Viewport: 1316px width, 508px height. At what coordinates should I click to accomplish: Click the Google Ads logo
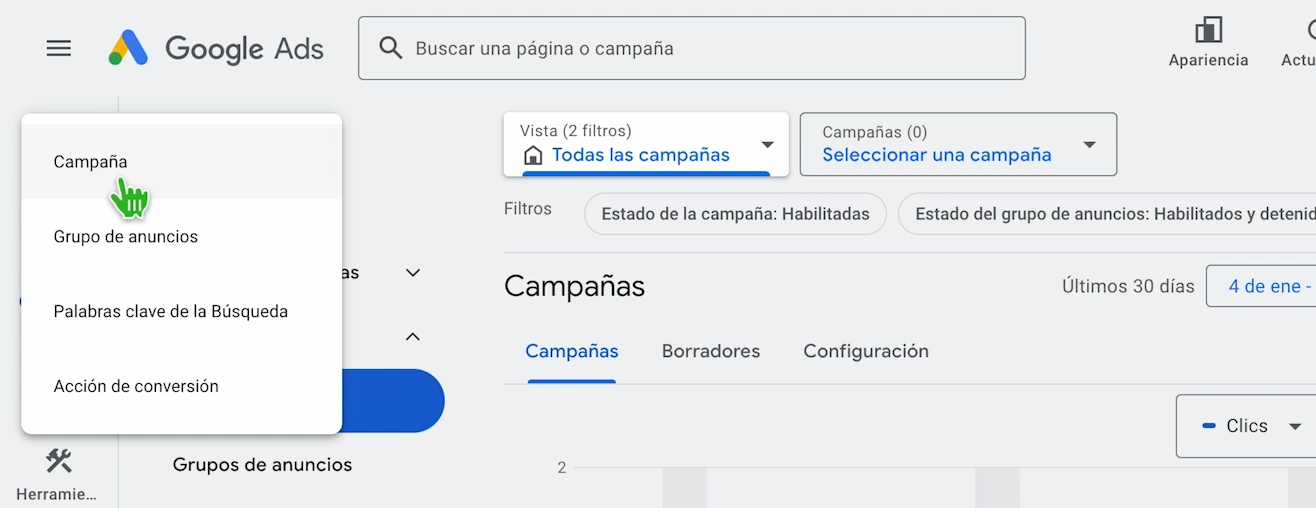(x=216, y=48)
